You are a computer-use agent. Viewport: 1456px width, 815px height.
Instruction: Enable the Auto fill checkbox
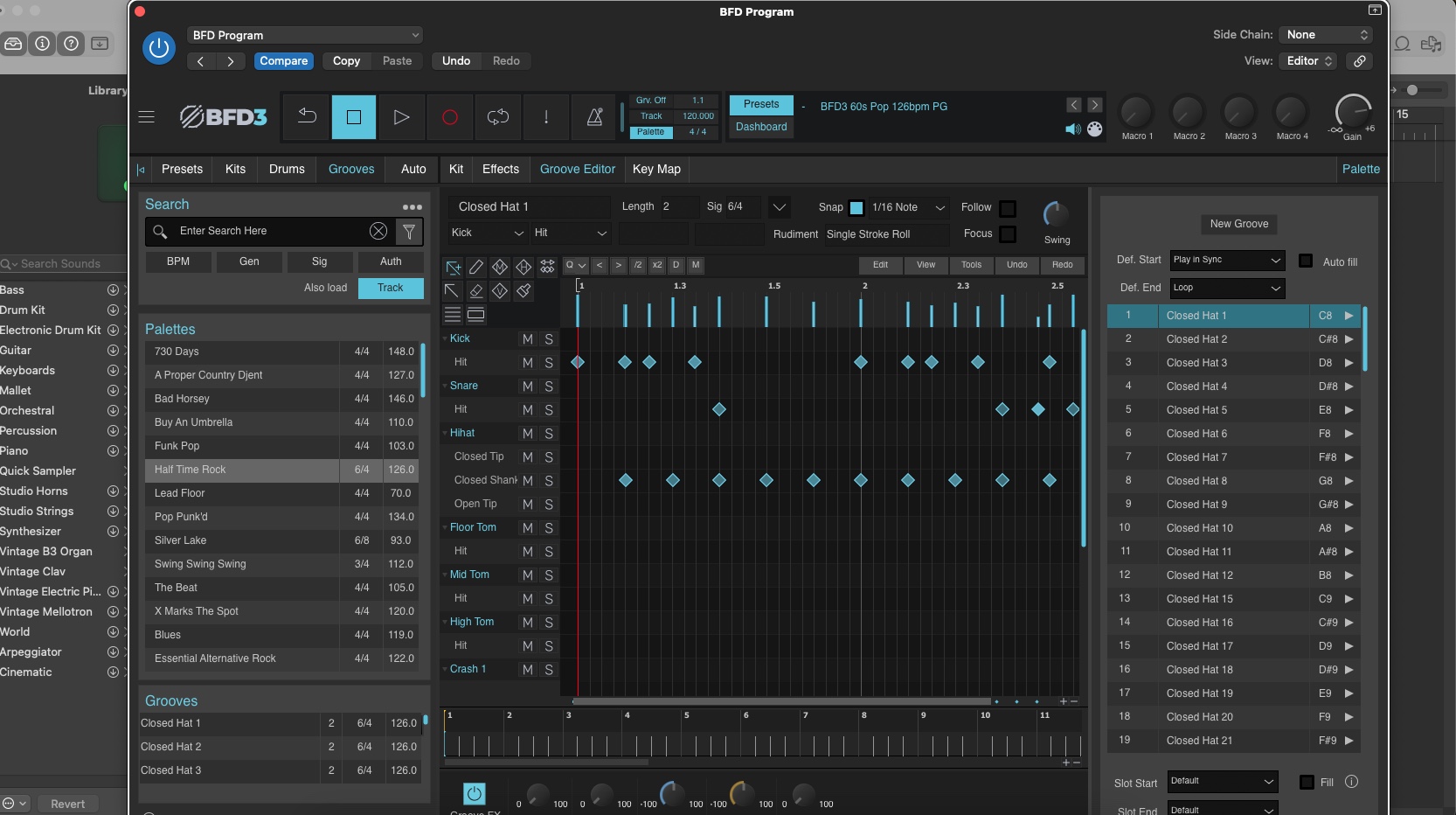1306,261
